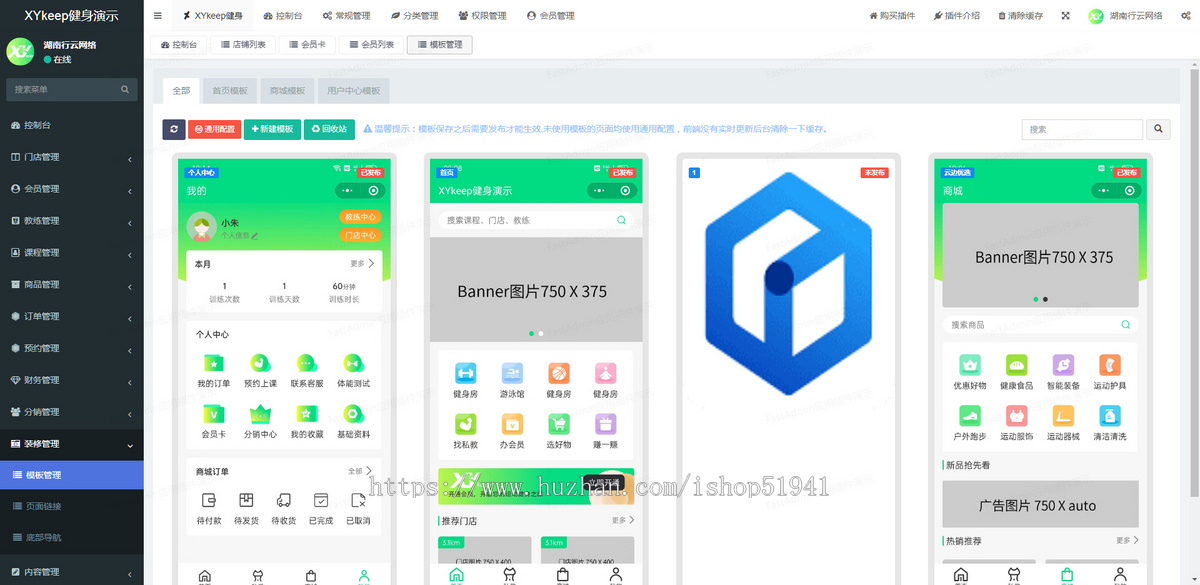The image size is (1200, 585).
Task: Open the 底部导航 sidebar item
Action: (72, 538)
